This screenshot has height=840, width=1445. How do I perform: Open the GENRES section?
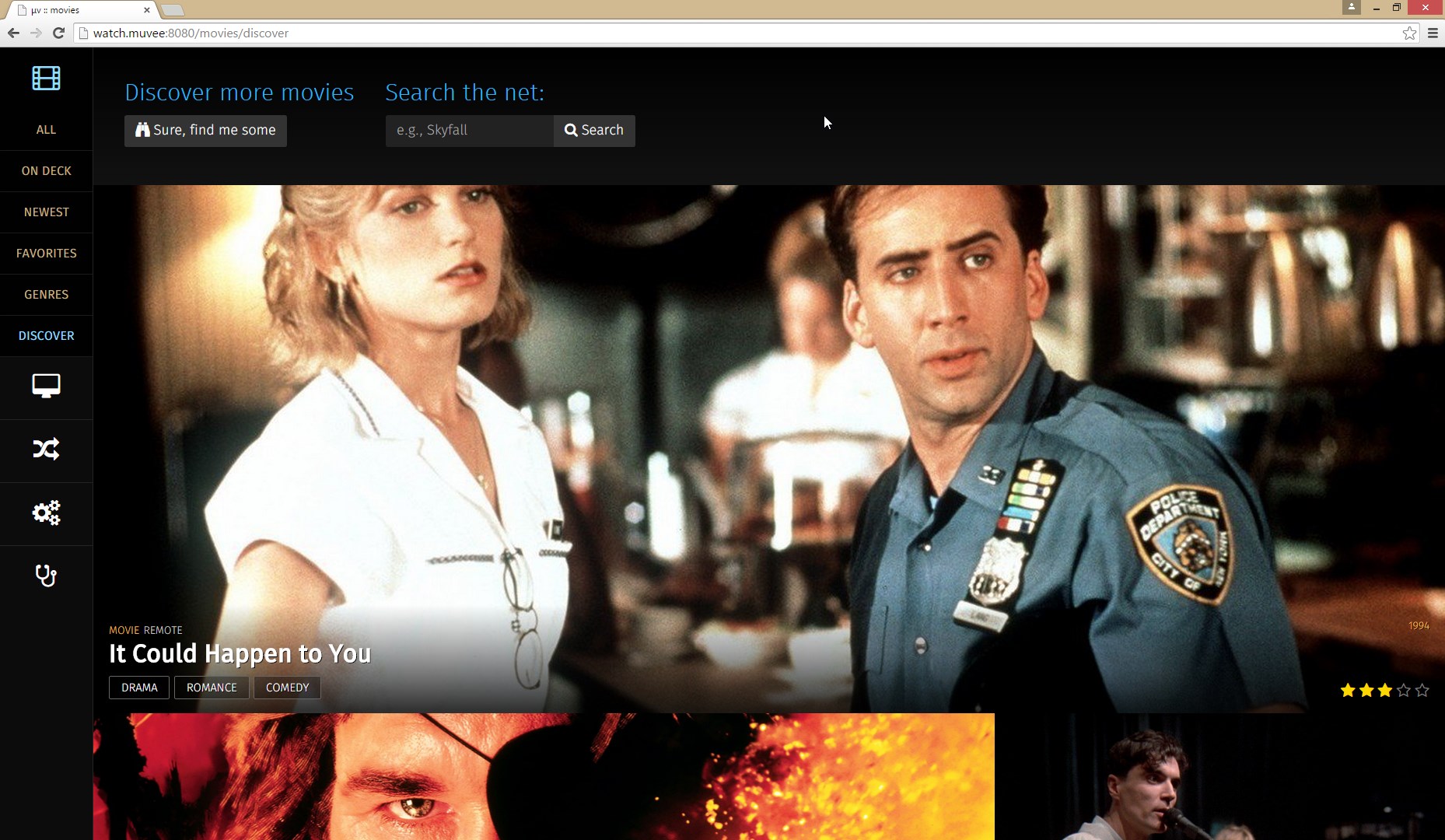tap(46, 295)
